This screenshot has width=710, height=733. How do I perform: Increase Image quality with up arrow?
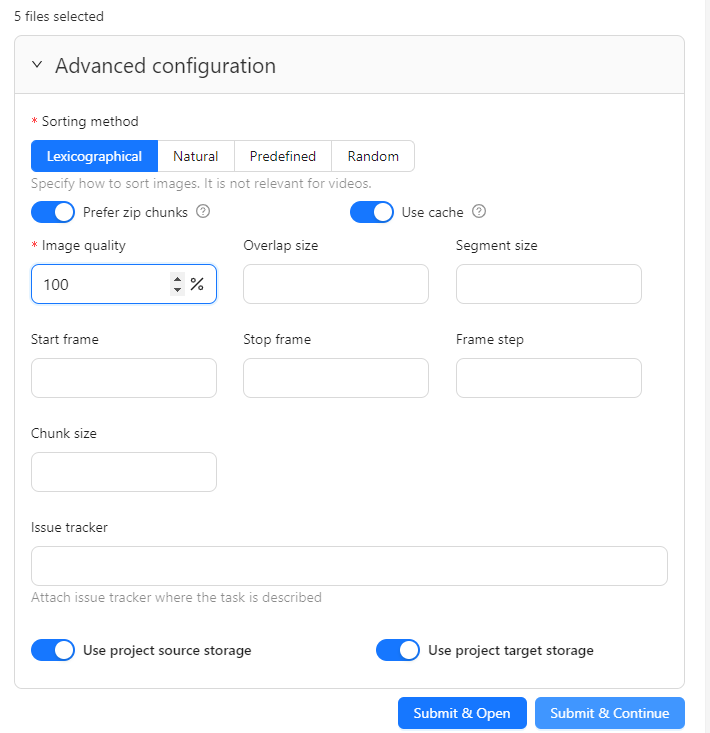[177, 279]
